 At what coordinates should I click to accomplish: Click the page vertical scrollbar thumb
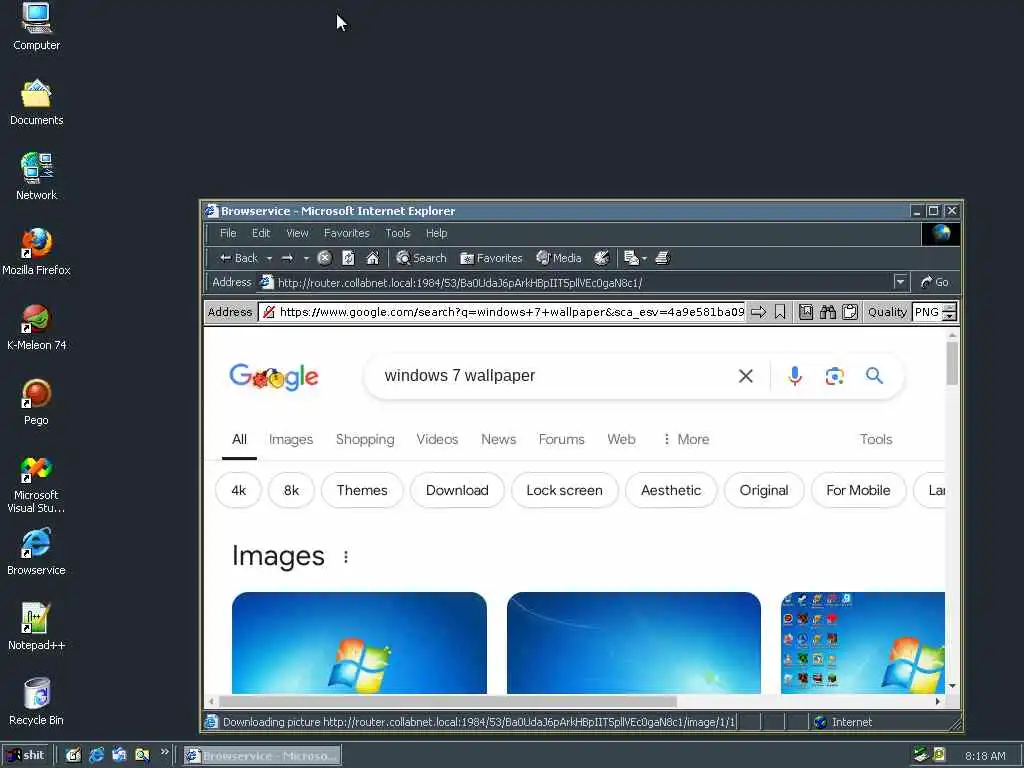[952, 363]
